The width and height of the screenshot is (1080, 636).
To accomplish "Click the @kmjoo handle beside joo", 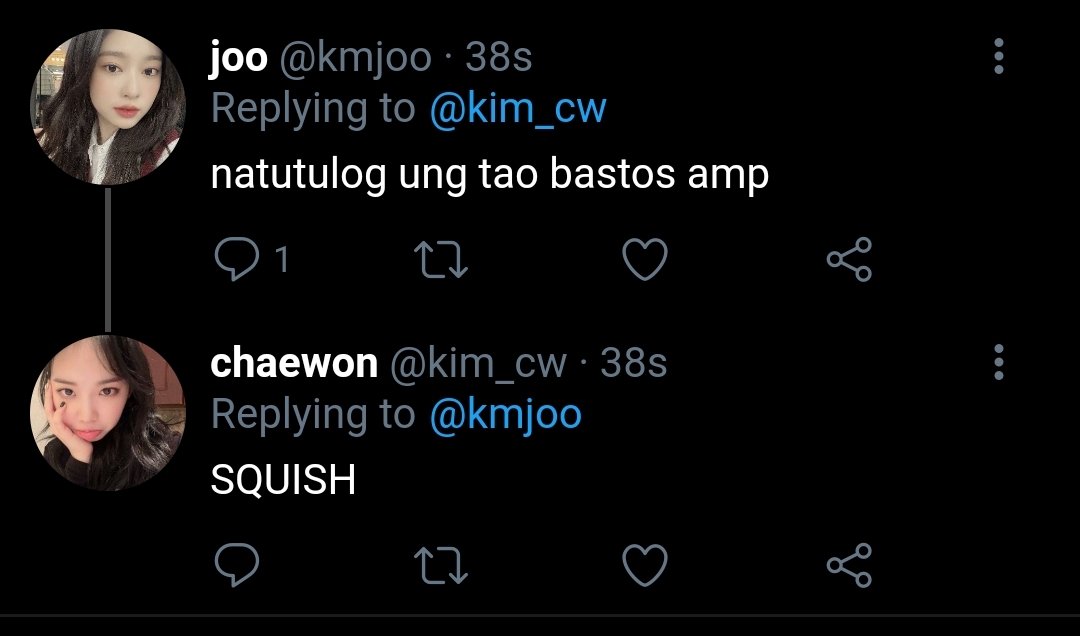I will click(x=355, y=58).
